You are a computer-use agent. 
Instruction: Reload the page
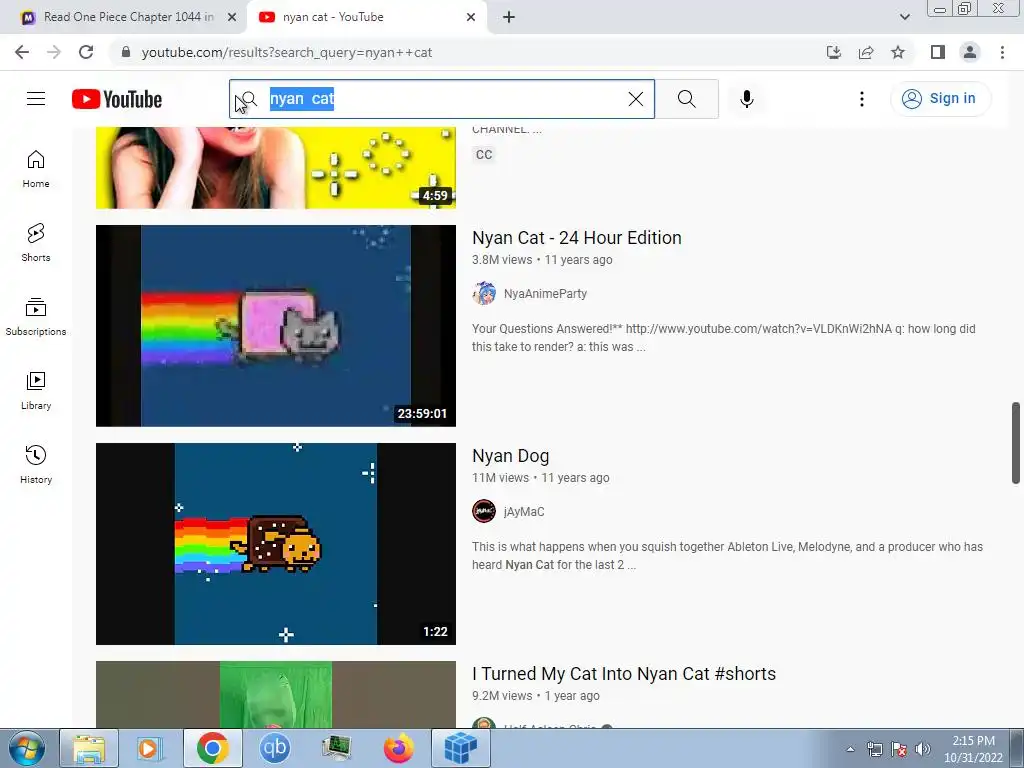[x=86, y=52]
